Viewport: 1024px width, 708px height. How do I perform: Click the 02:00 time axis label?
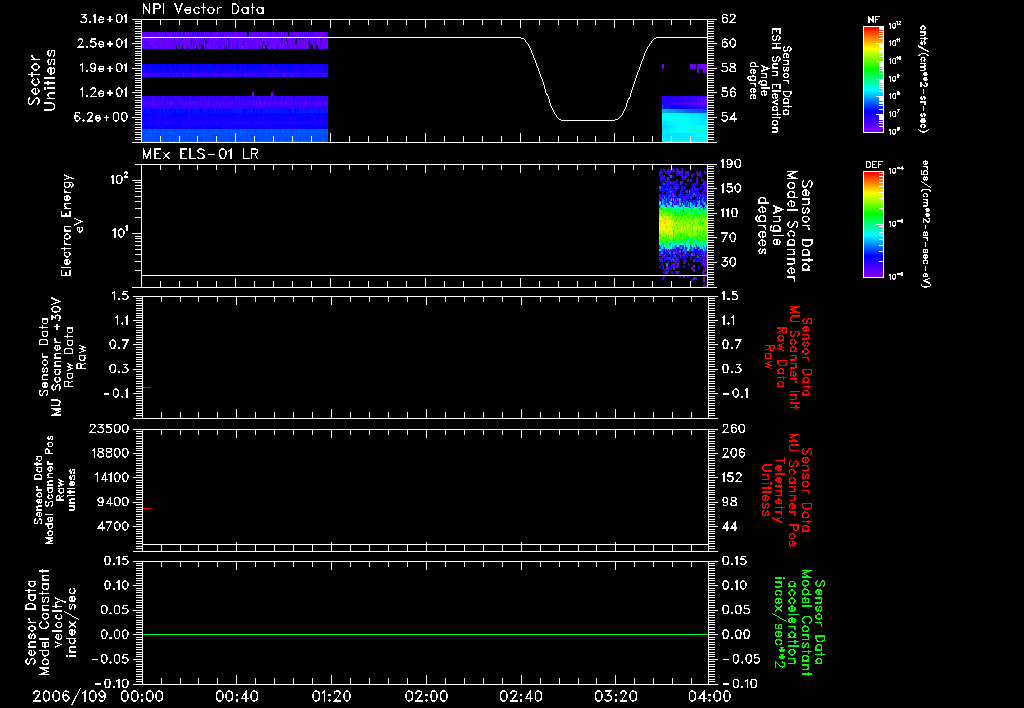[x=426, y=696]
